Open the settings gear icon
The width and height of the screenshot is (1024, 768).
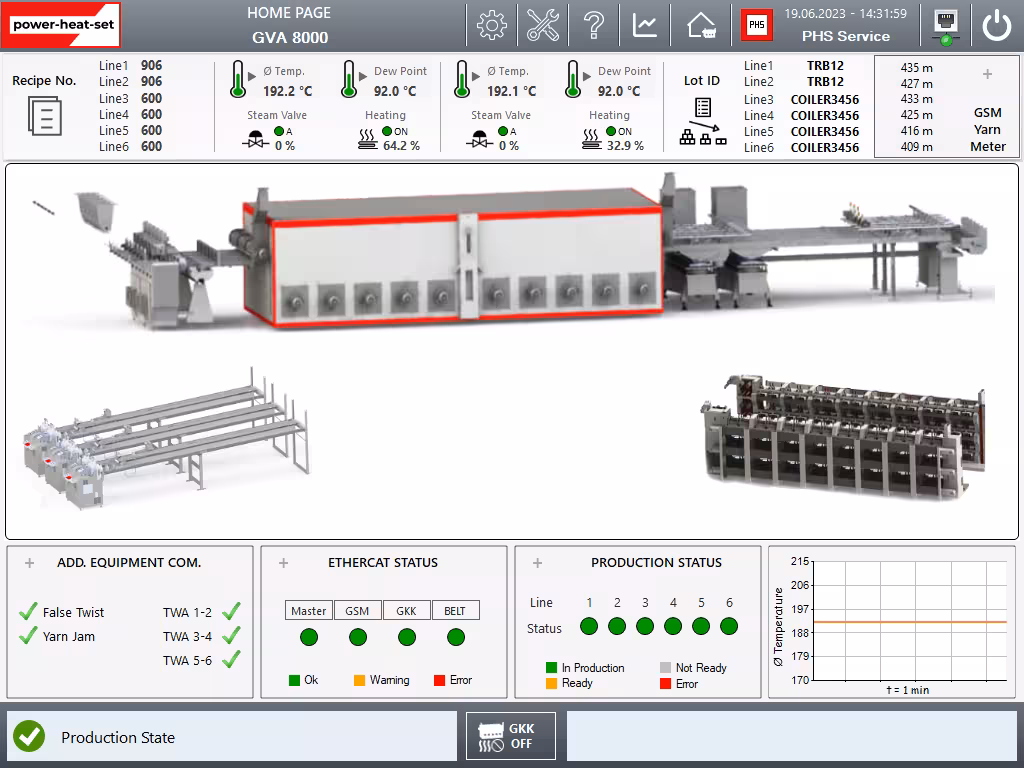(x=491, y=26)
